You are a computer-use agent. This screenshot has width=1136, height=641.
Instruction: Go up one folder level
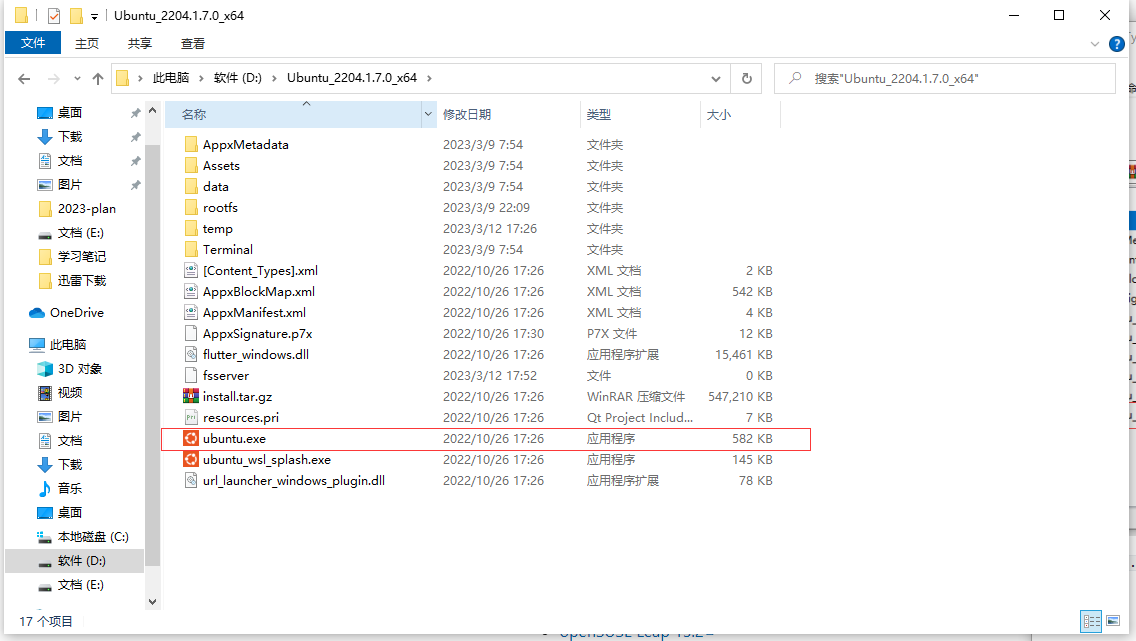(x=98, y=78)
